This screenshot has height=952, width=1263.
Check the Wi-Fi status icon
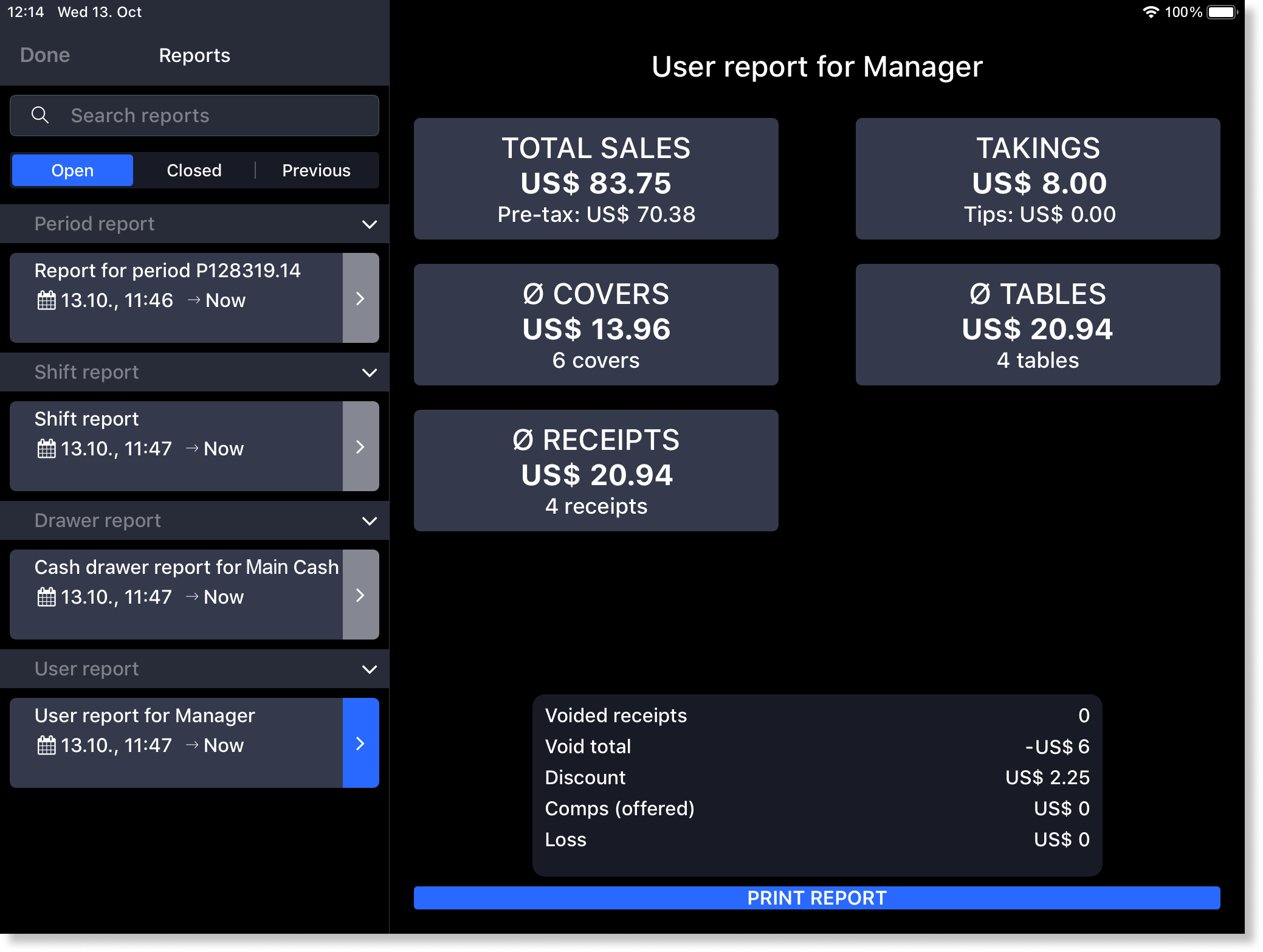point(1150,12)
